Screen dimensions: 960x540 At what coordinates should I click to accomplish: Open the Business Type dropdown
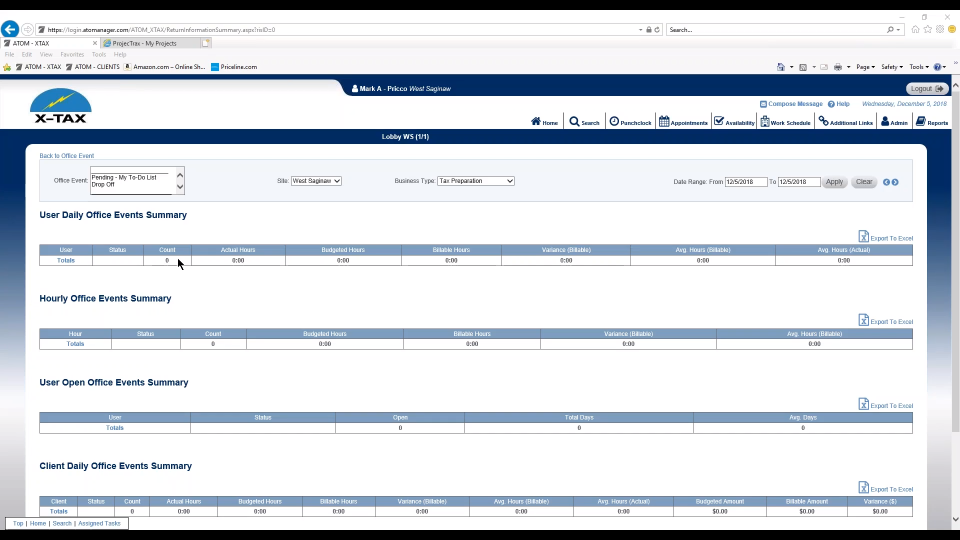(476, 181)
